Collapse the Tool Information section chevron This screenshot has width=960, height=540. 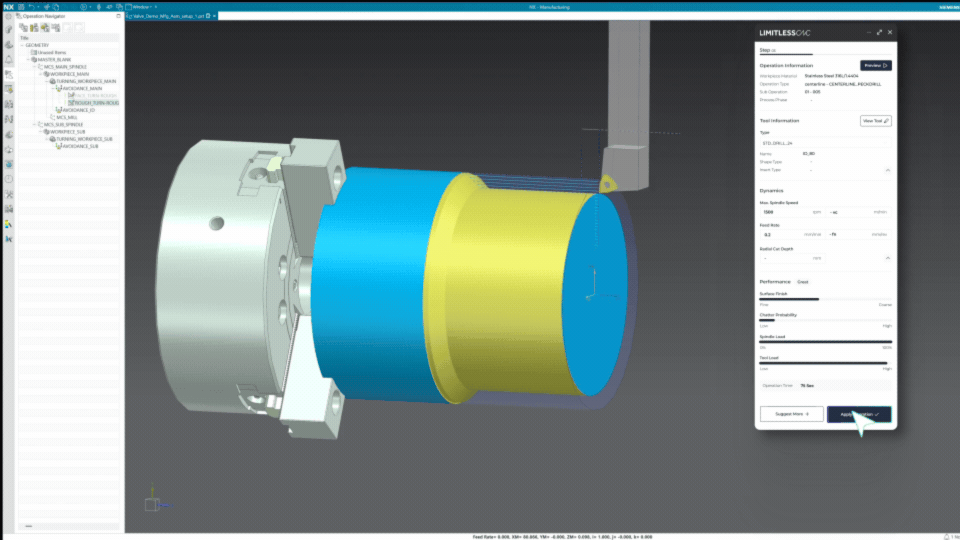coord(888,170)
